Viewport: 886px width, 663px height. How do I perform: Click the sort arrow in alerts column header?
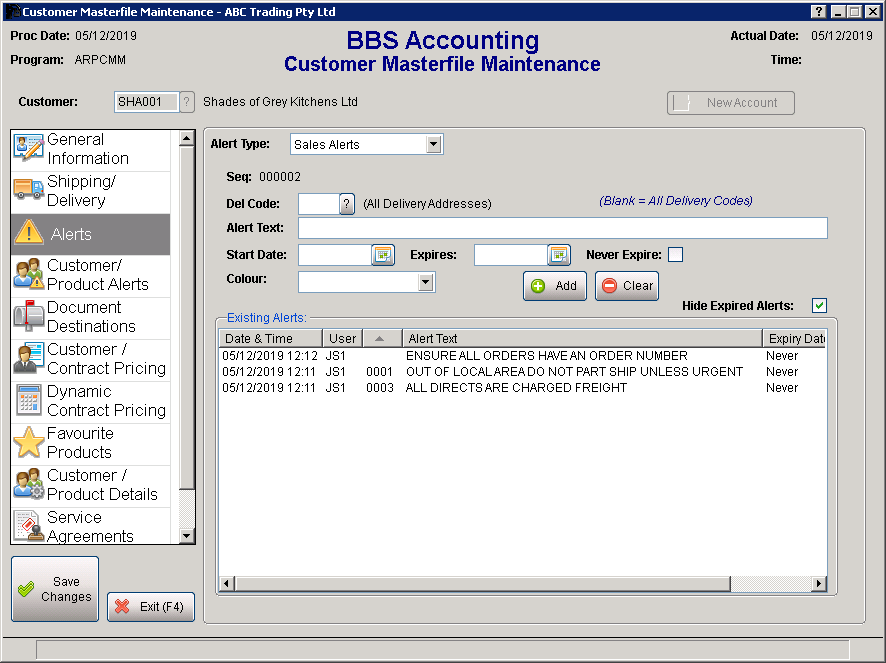[x=381, y=338]
